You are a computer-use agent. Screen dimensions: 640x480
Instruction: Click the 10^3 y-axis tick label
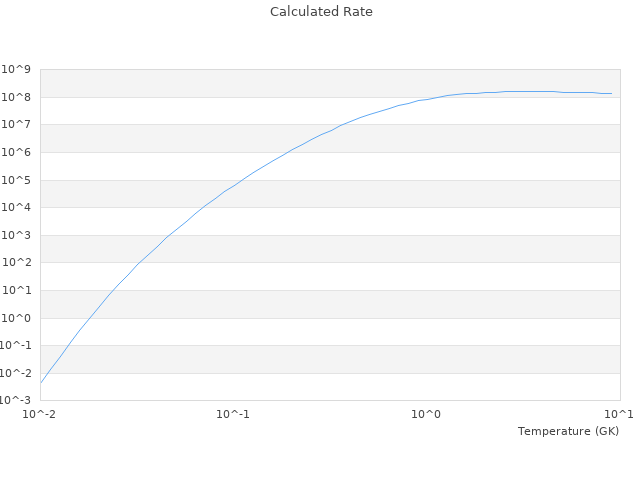[17, 236]
